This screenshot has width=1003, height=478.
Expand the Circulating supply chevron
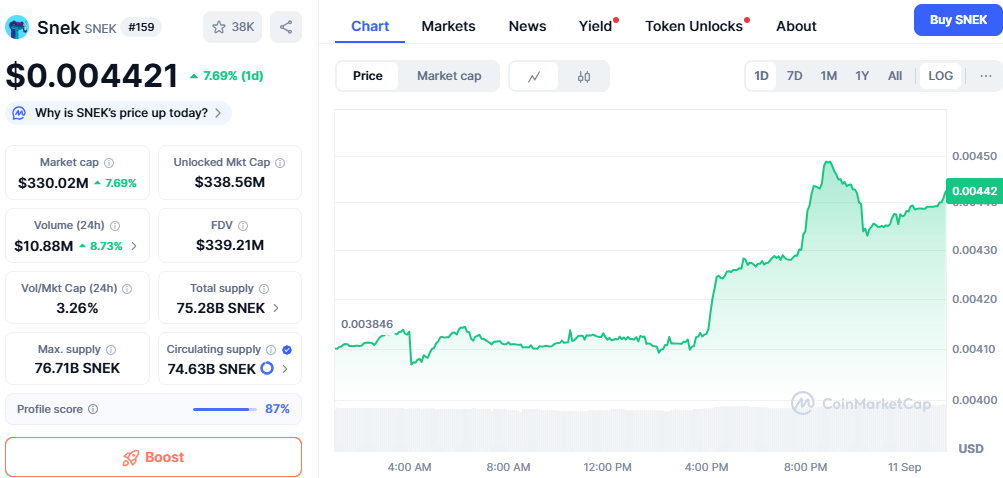click(285, 369)
